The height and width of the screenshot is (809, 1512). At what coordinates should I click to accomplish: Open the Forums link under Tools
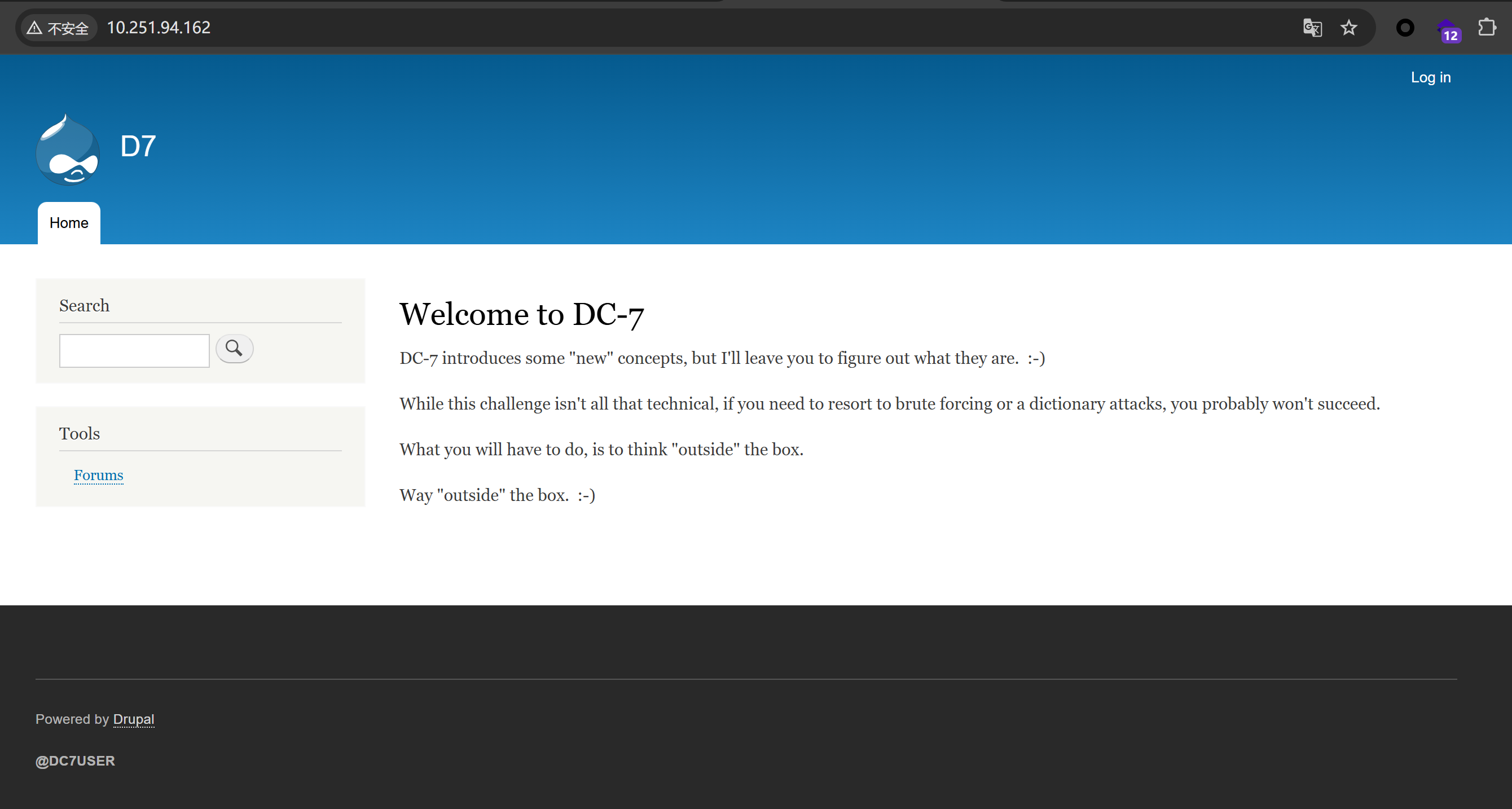click(x=99, y=475)
